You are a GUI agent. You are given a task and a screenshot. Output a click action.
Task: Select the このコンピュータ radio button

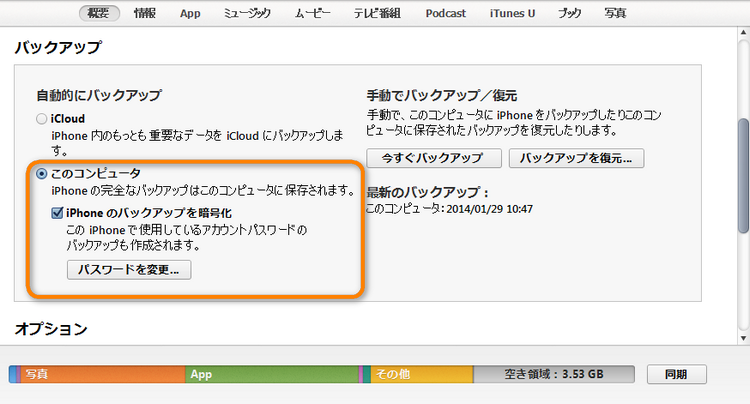coord(42,174)
